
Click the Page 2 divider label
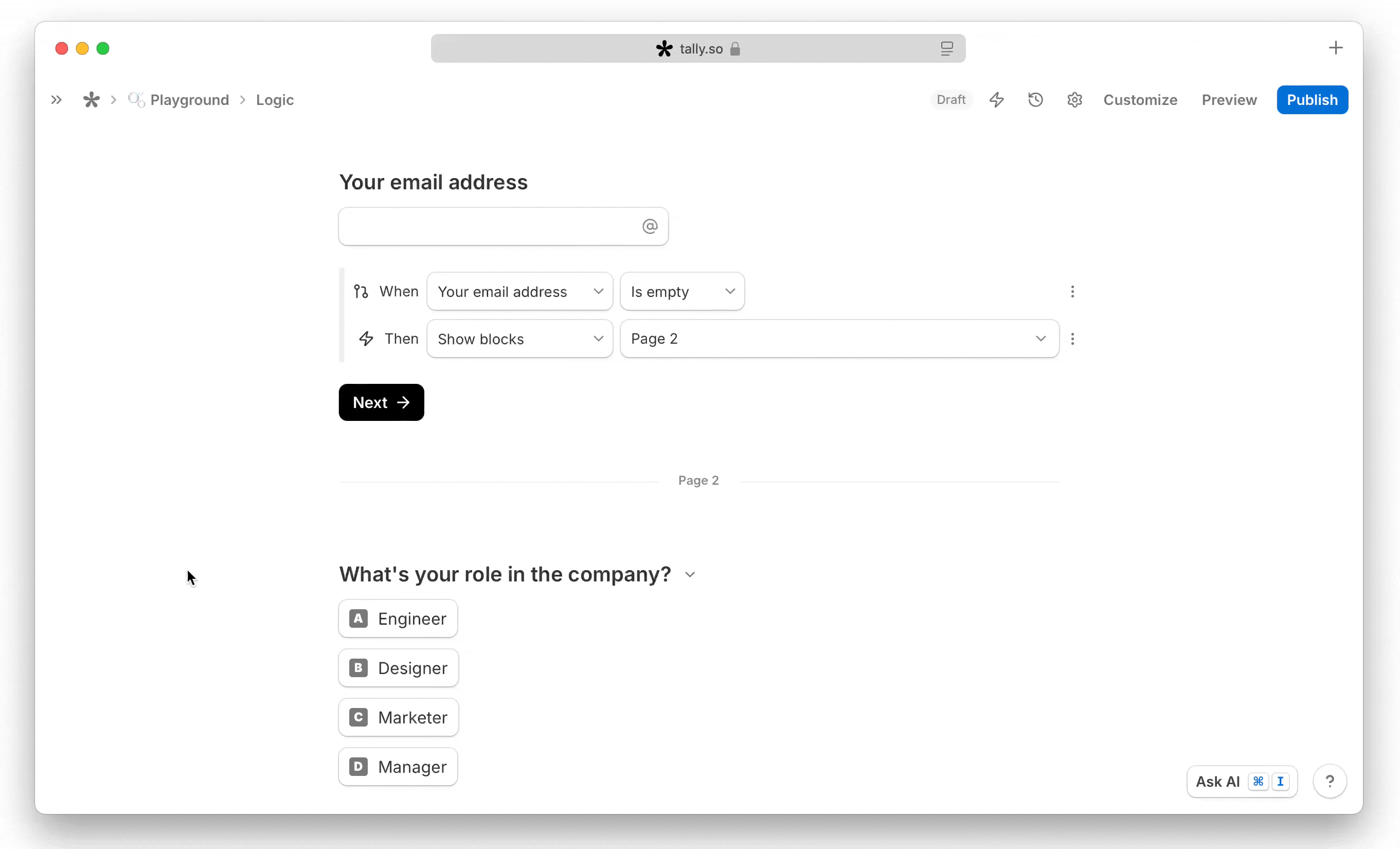[x=698, y=481]
